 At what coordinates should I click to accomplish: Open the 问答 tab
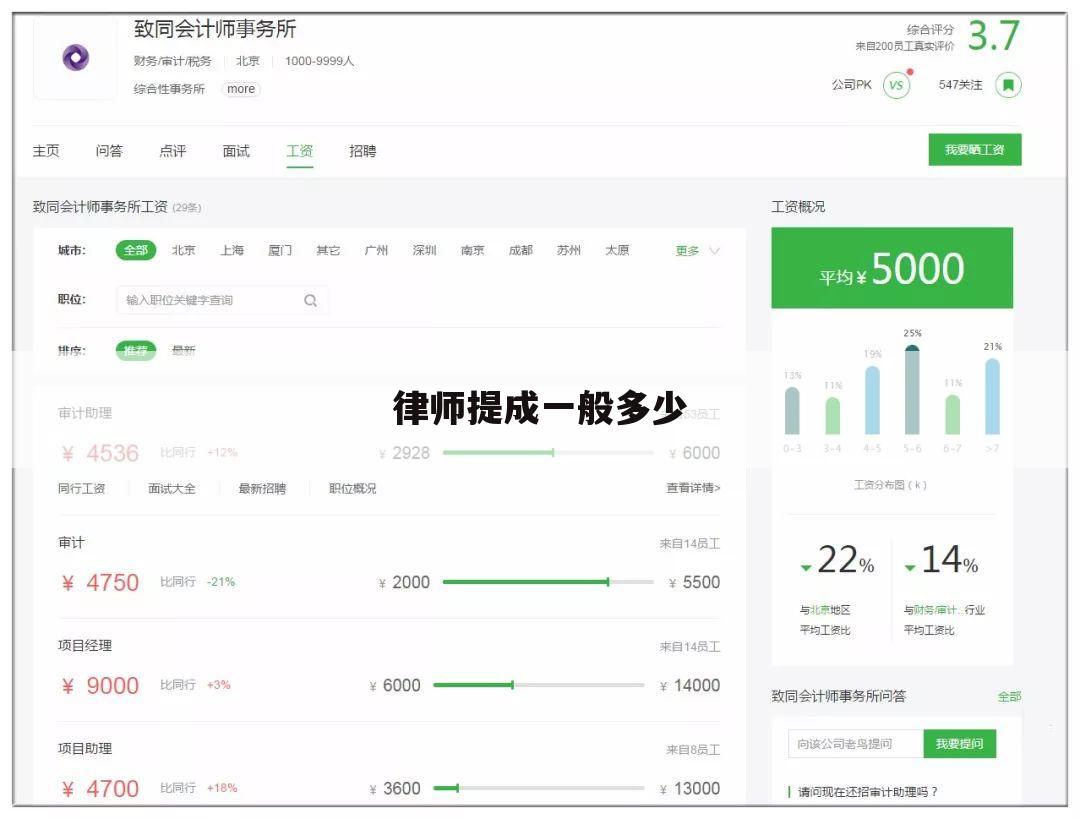pyautogui.click(x=110, y=151)
